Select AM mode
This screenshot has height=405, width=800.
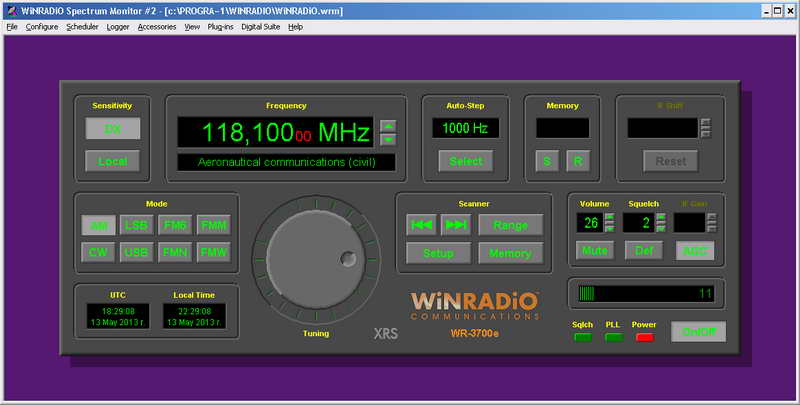(98, 225)
